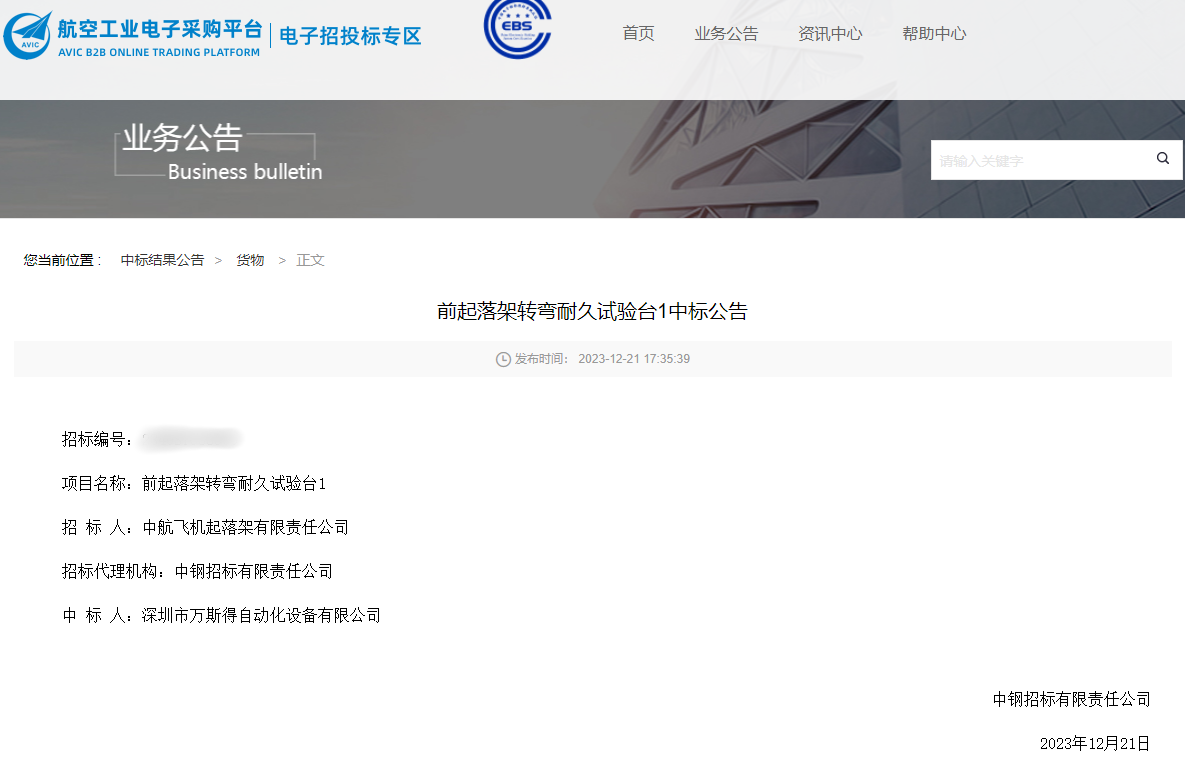
Task: Click the AVIC airplane logo icon
Action: [28, 35]
